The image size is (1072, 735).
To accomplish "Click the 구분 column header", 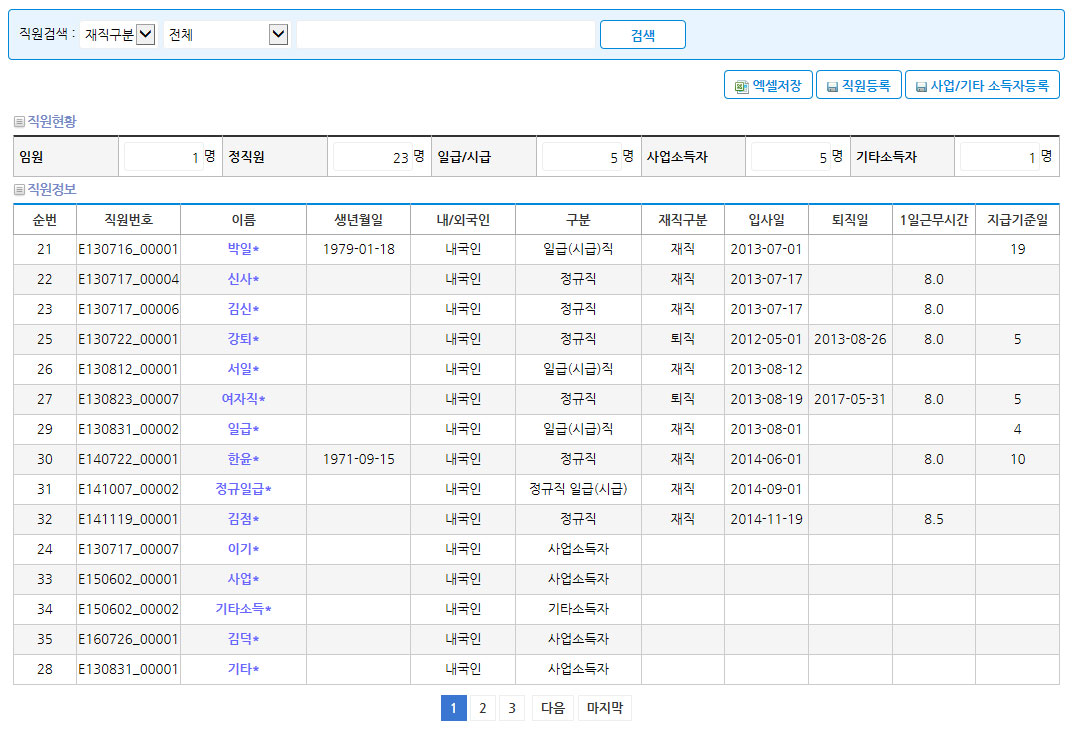I will [578, 220].
